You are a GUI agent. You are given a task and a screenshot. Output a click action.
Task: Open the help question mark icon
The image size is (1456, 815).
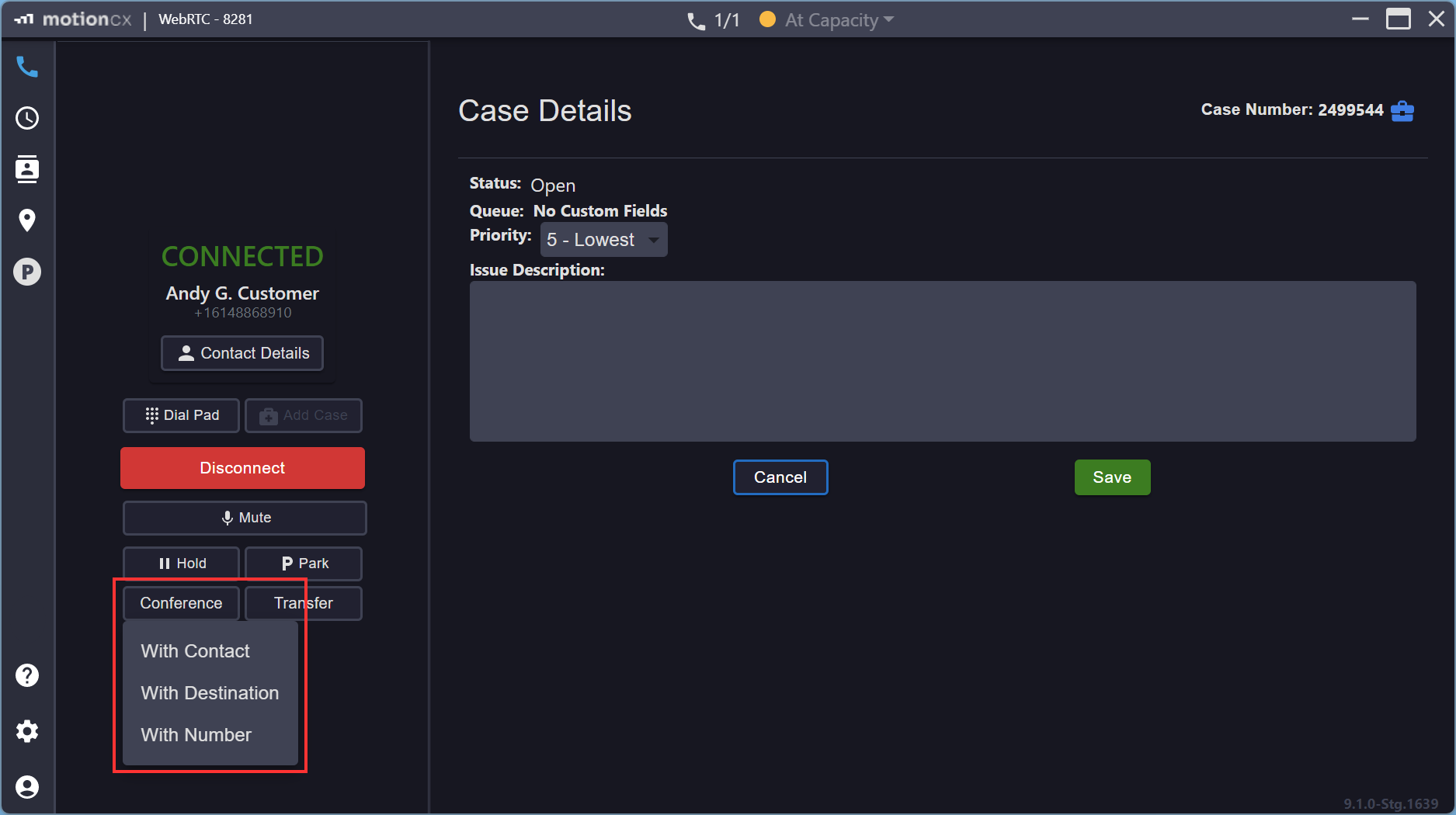click(27, 675)
